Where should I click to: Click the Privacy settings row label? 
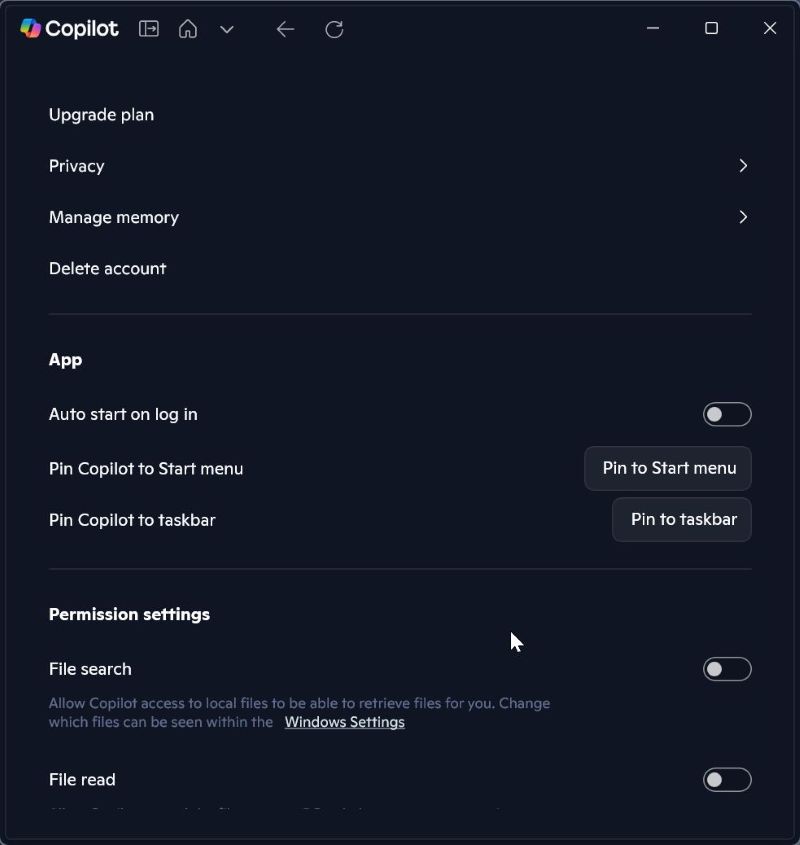[x=77, y=166]
